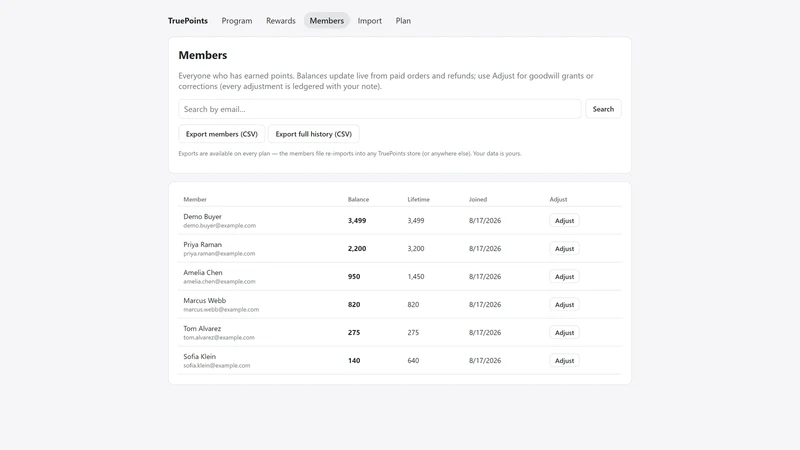
Task: Click email sofia.klein@example.com
Action: coord(217,366)
